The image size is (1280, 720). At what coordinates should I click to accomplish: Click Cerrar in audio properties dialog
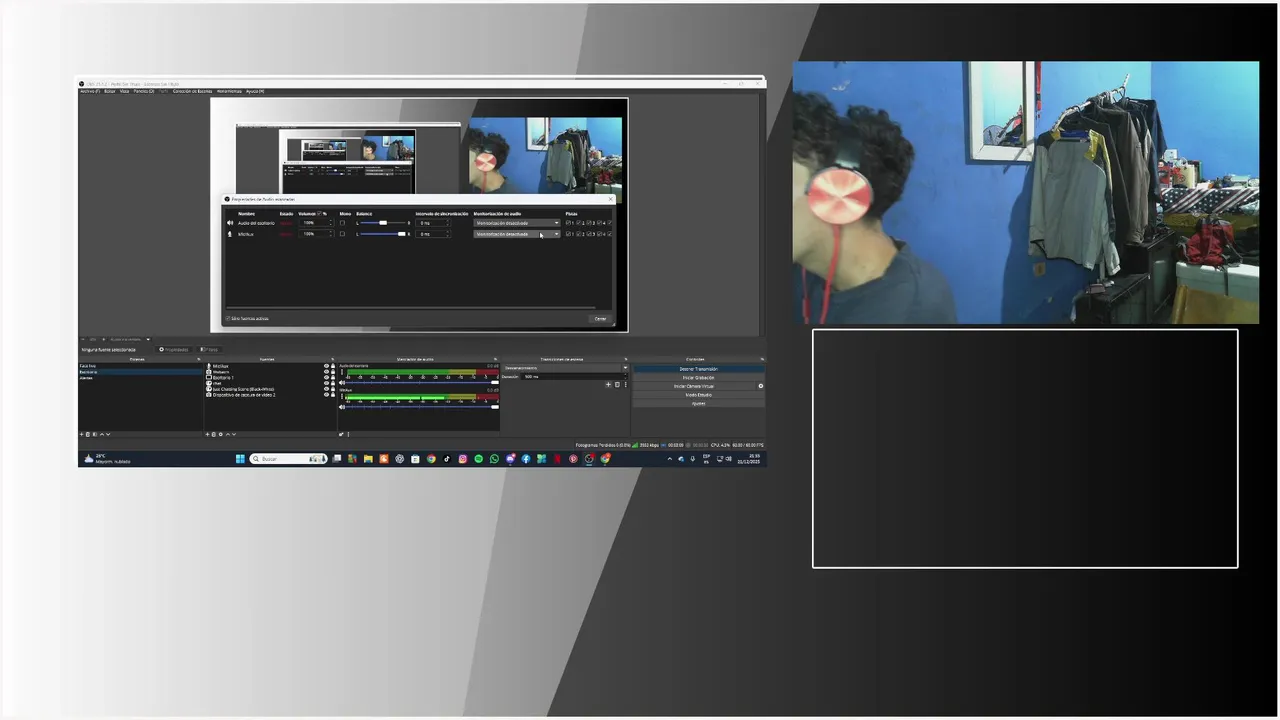tap(600, 318)
